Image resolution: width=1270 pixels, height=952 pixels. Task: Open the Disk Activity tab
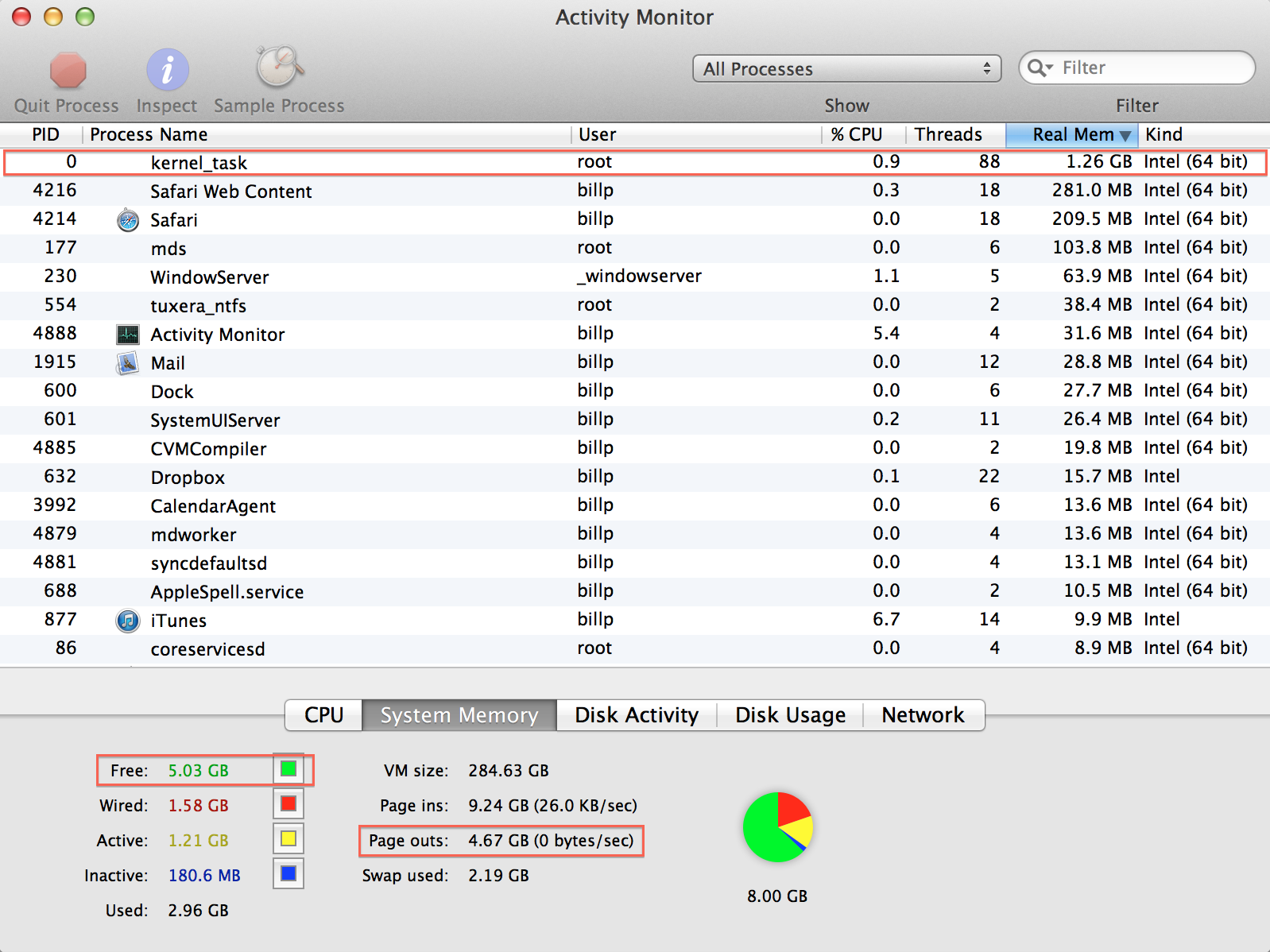(637, 715)
